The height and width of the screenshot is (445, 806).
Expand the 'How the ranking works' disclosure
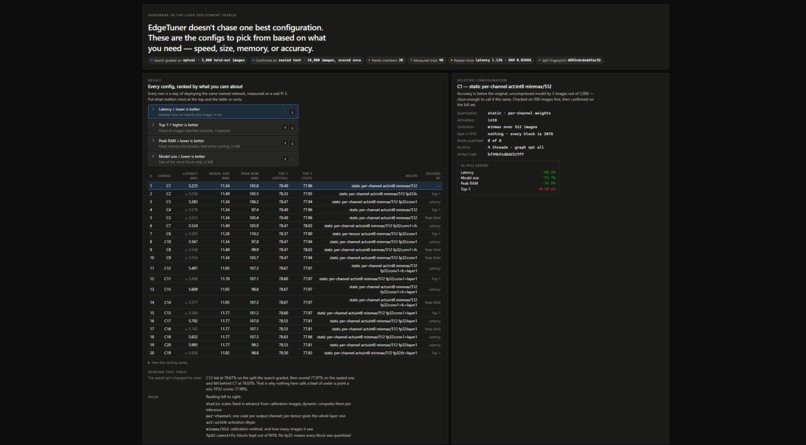168,363
